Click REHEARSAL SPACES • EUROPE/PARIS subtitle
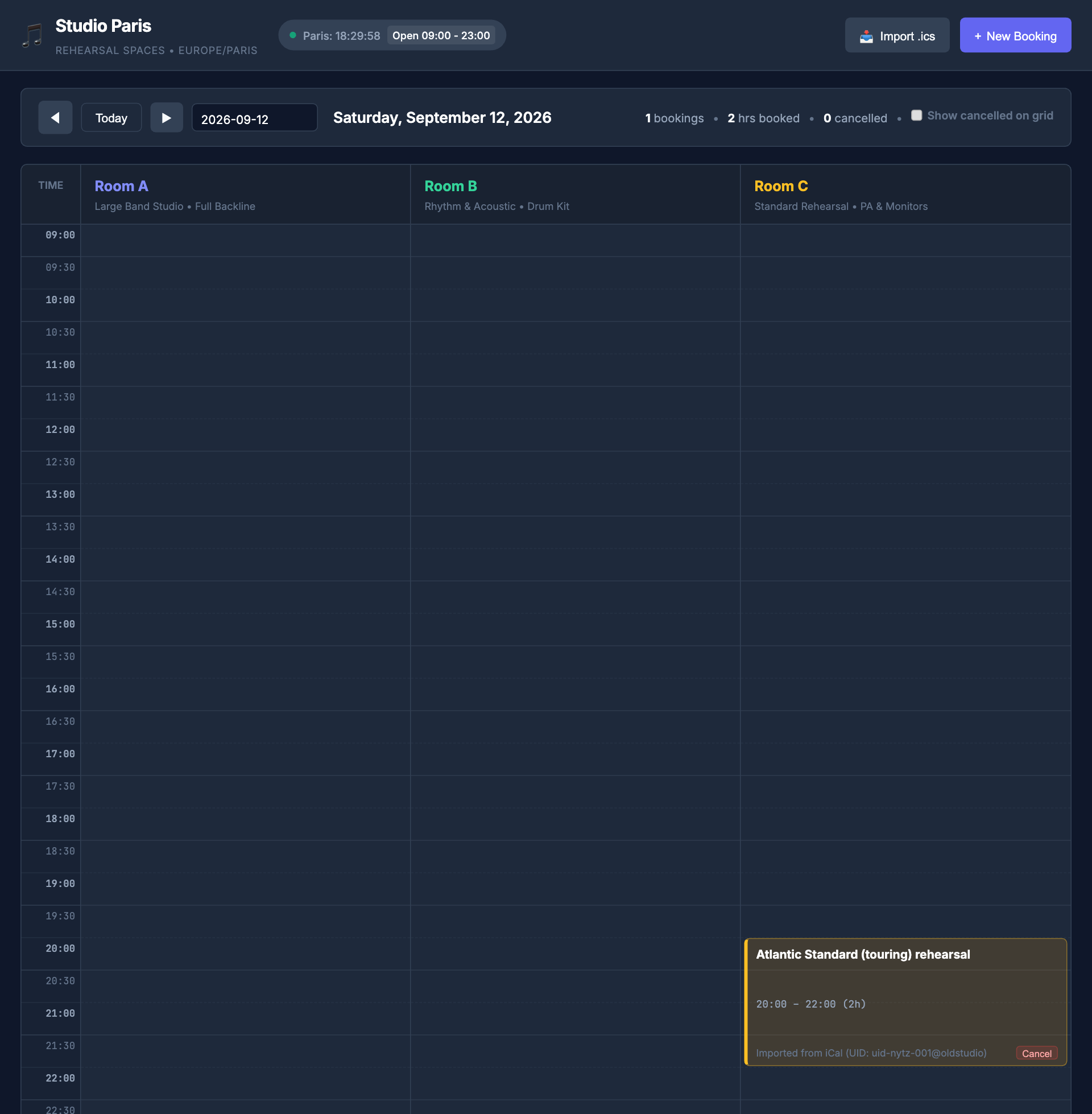This screenshot has width=1092, height=1114. tap(156, 51)
